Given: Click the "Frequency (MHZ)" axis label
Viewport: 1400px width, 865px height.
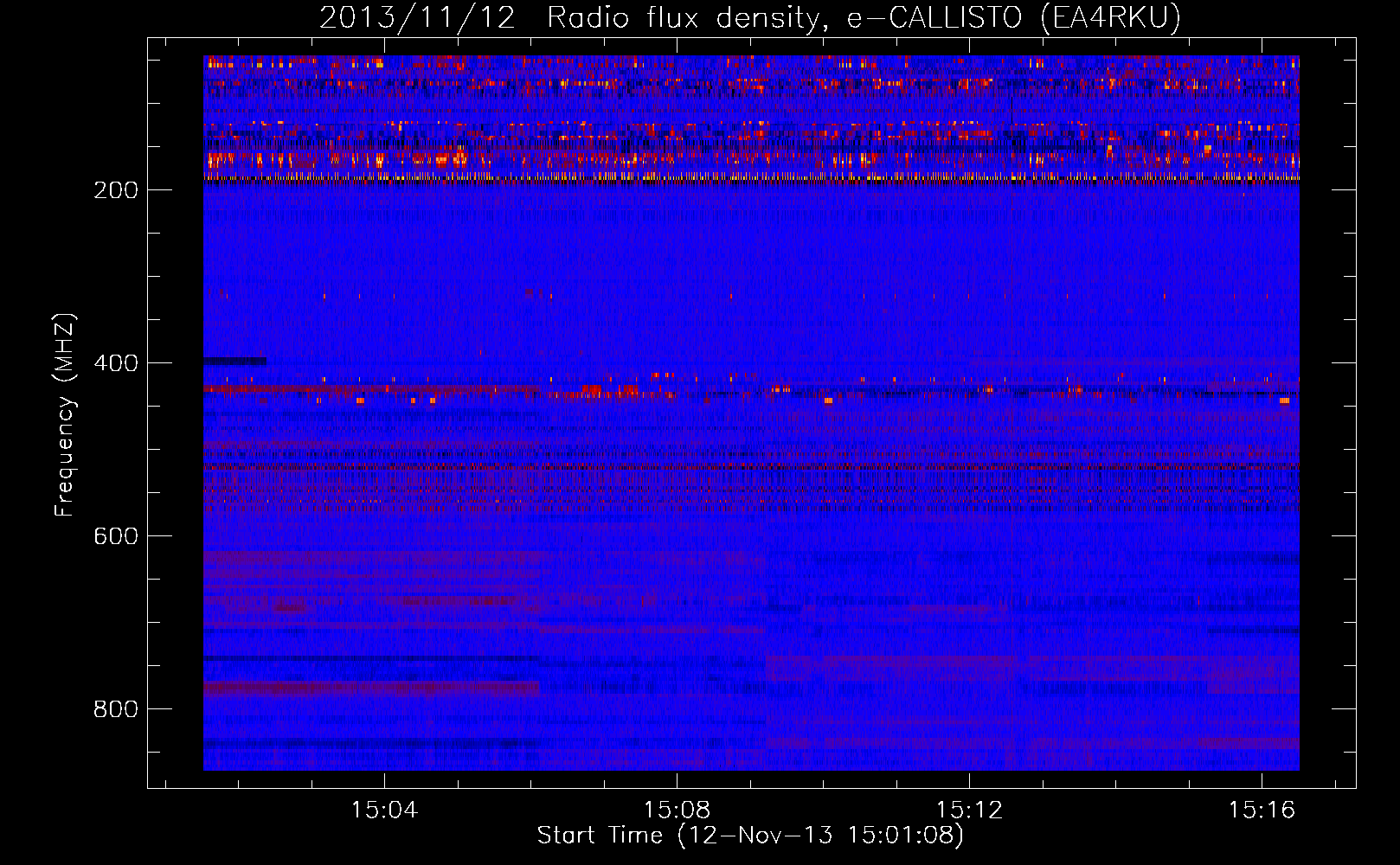Looking at the screenshot, I should coord(65,415).
